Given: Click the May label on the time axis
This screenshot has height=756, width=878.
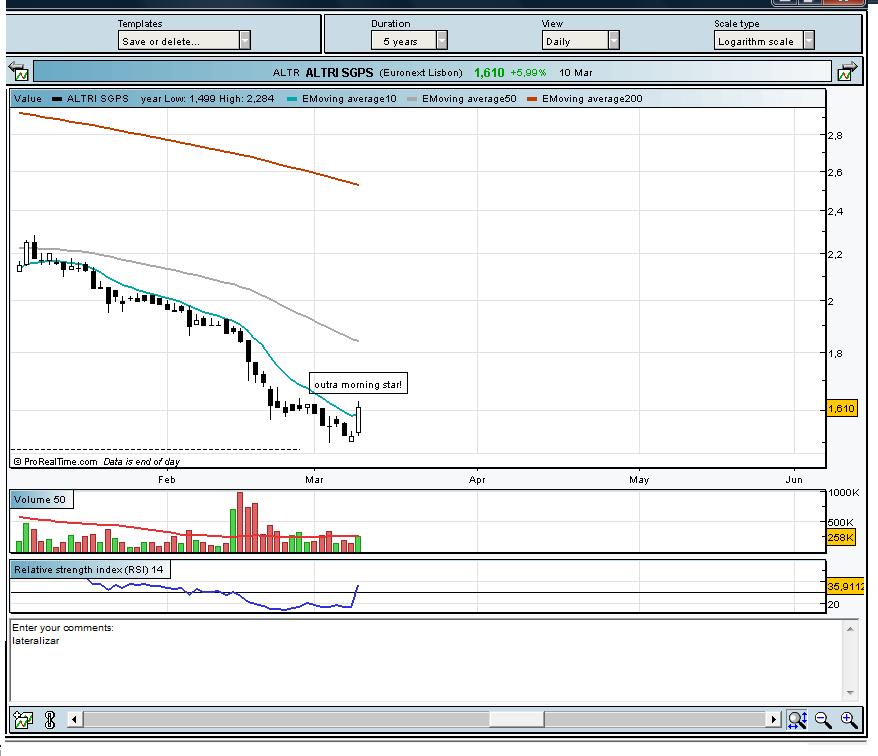Looking at the screenshot, I should click(x=639, y=479).
